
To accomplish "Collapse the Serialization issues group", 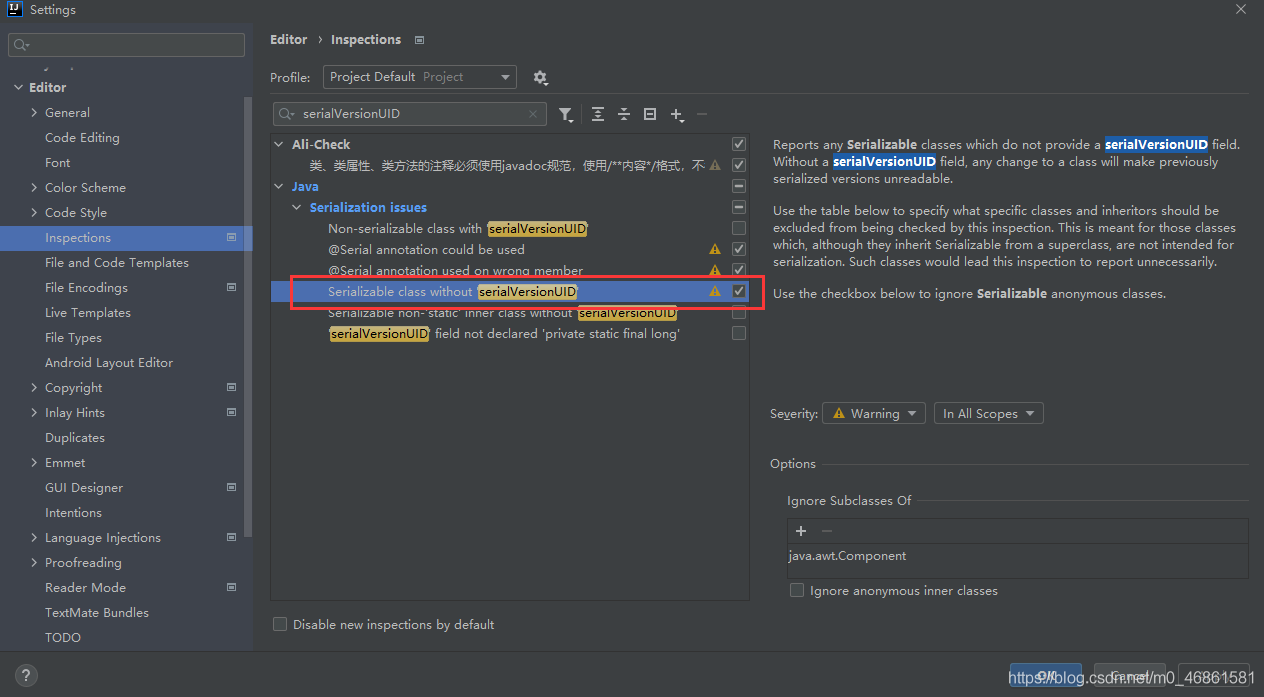I will [297, 207].
